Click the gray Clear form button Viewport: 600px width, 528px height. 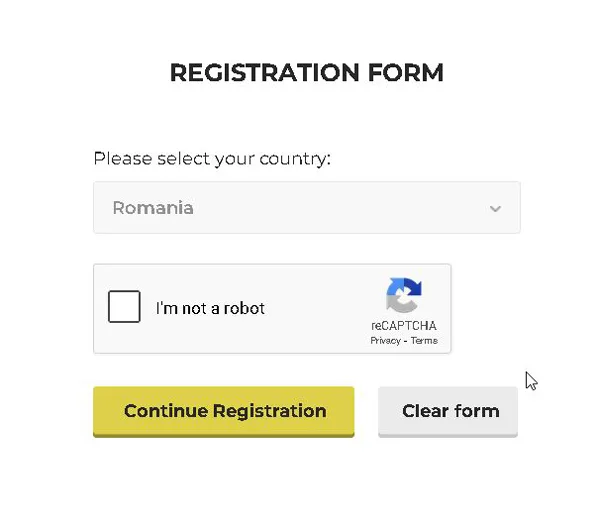coord(448,412)
